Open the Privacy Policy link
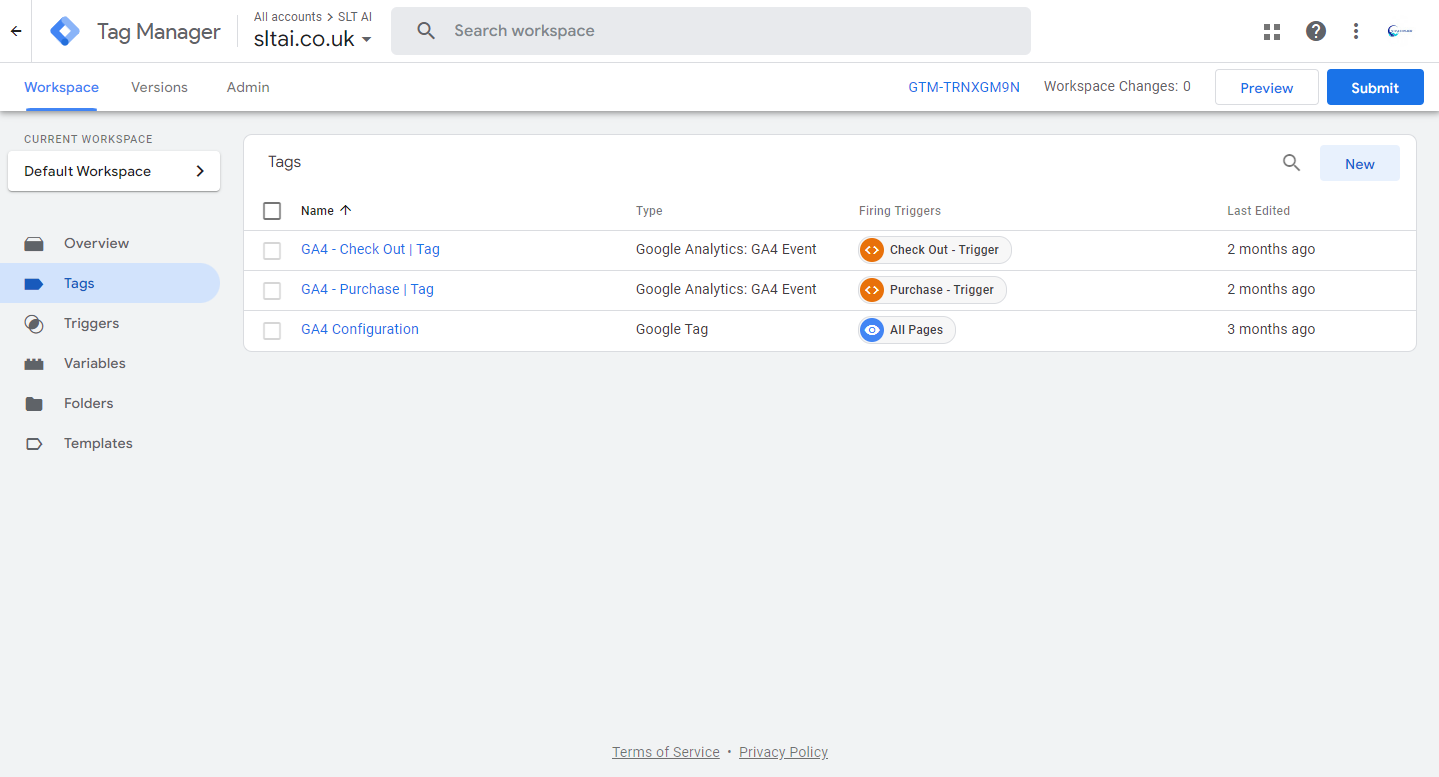Image resolution: width=1439 pixels, height=777 pixels. (x=783, y=752)
